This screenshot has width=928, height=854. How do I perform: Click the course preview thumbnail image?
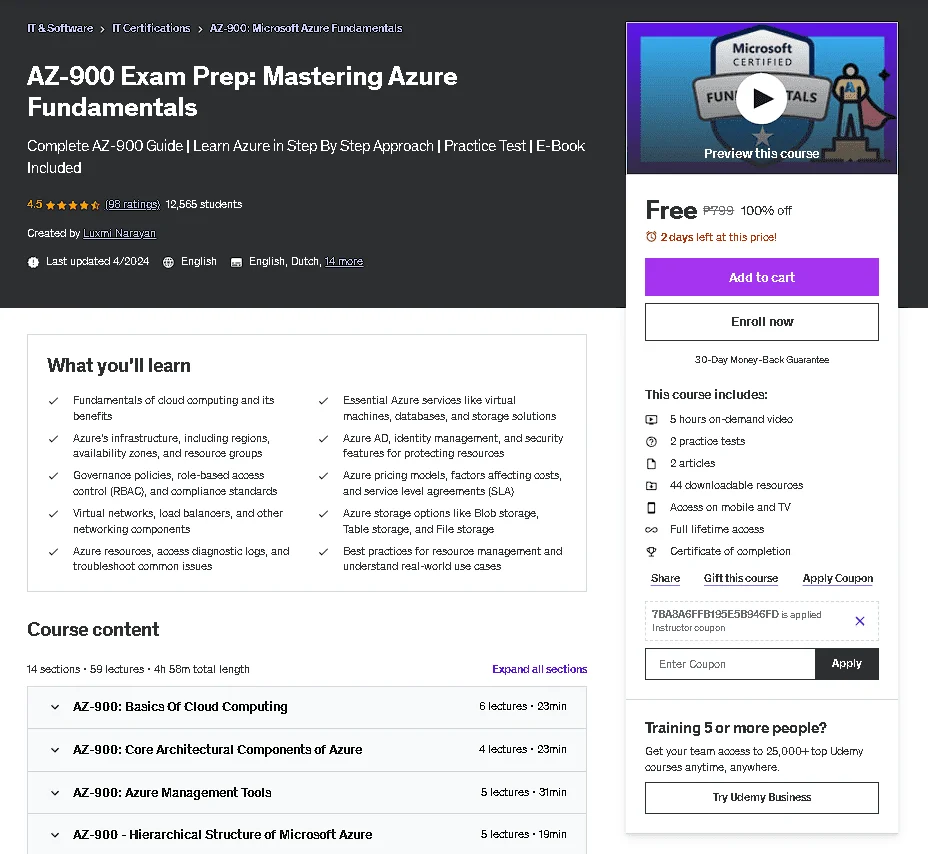762,98
